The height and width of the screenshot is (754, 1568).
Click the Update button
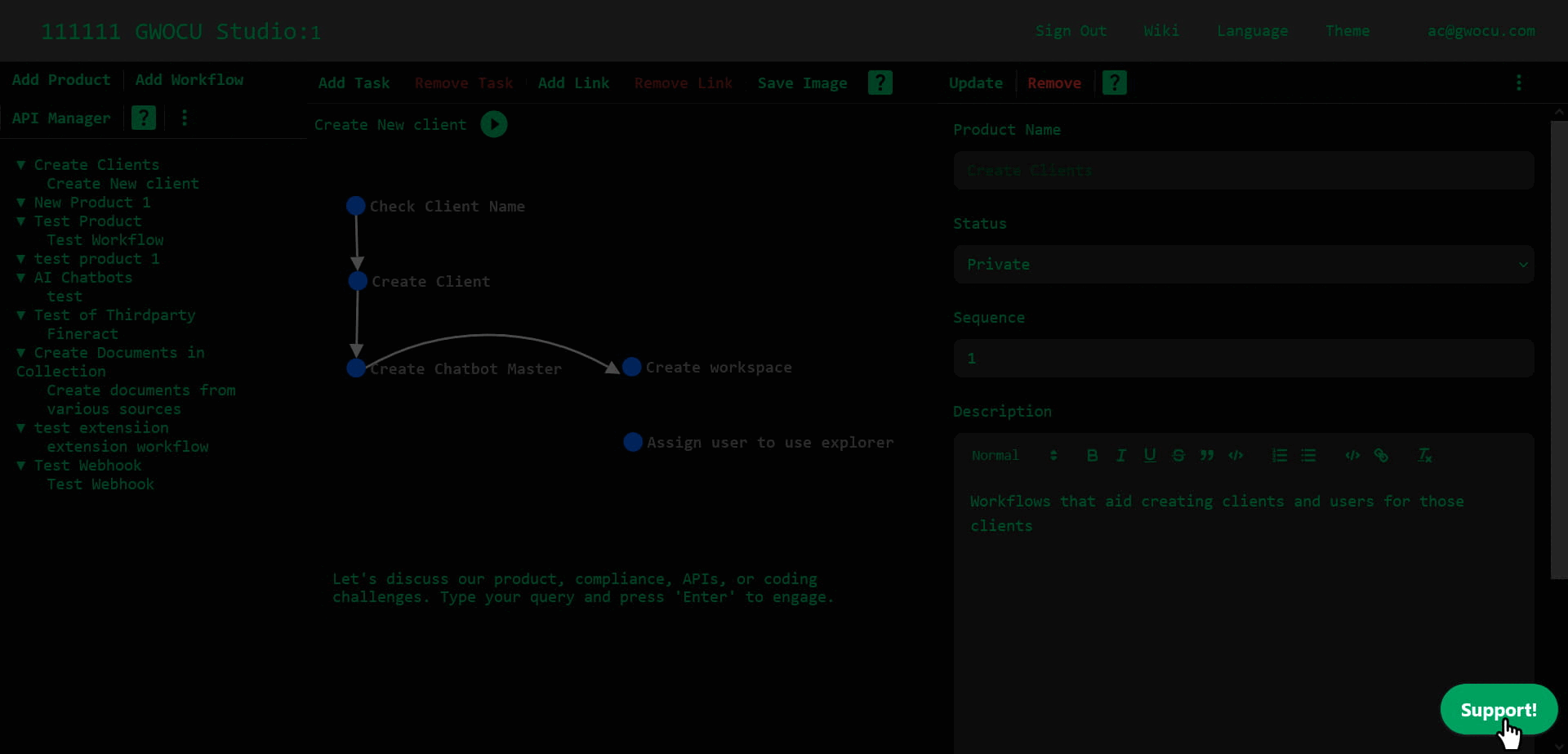[976, 83]
